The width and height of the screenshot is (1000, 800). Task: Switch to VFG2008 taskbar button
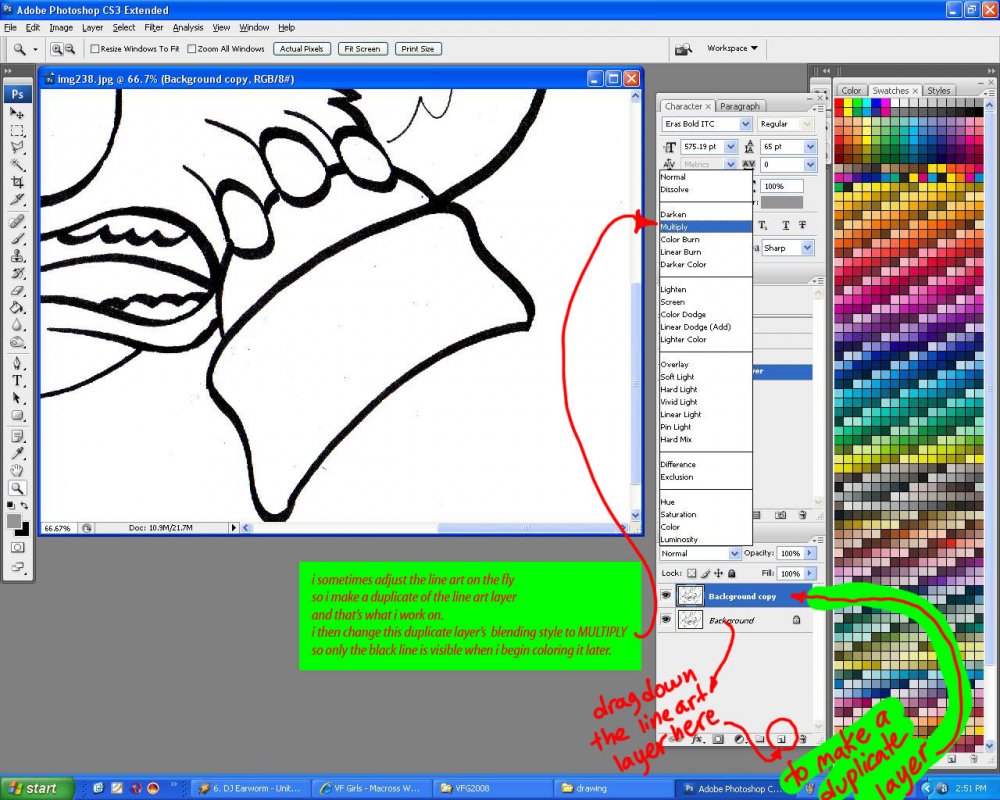pos(491,789)
